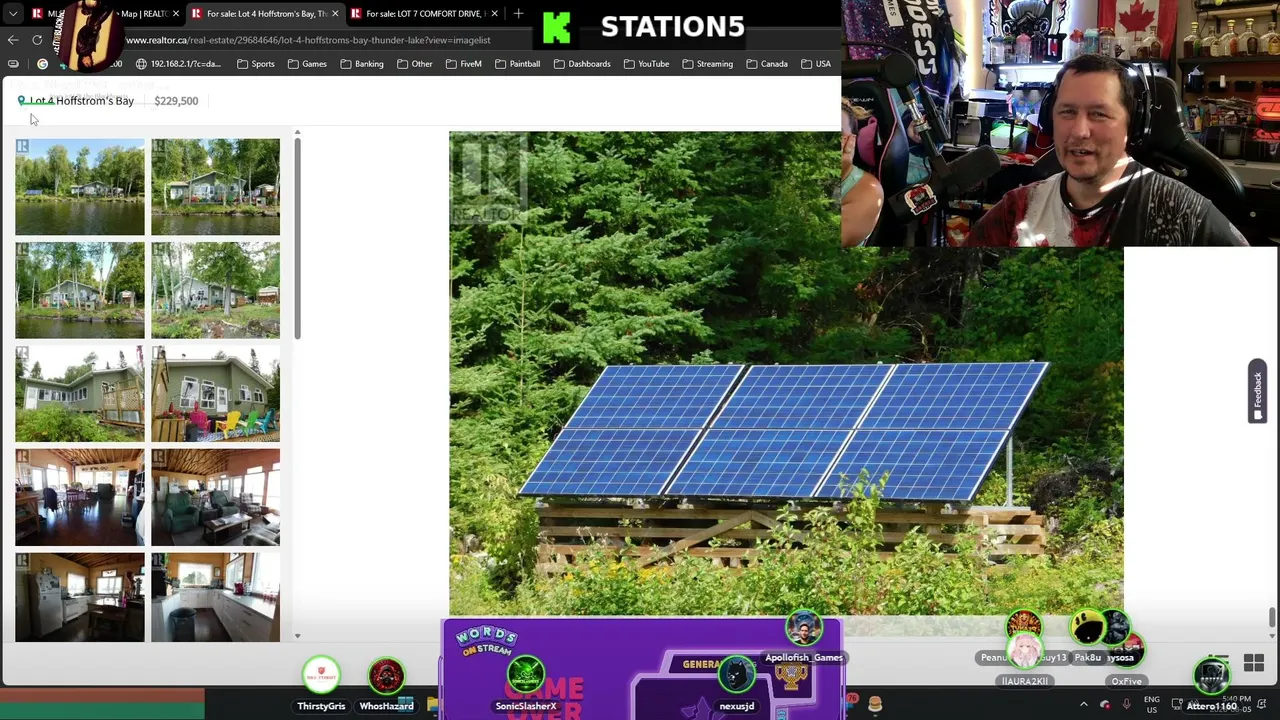Switch to grid view layout icon
This screenshot has height=720, width=1280.
(1253, 664)
